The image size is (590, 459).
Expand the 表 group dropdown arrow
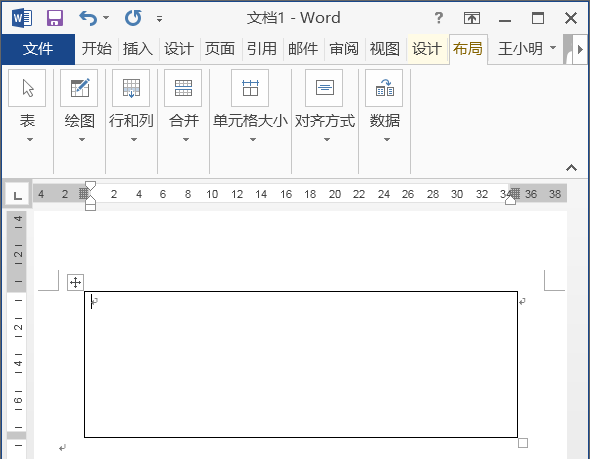click(30, 140)
